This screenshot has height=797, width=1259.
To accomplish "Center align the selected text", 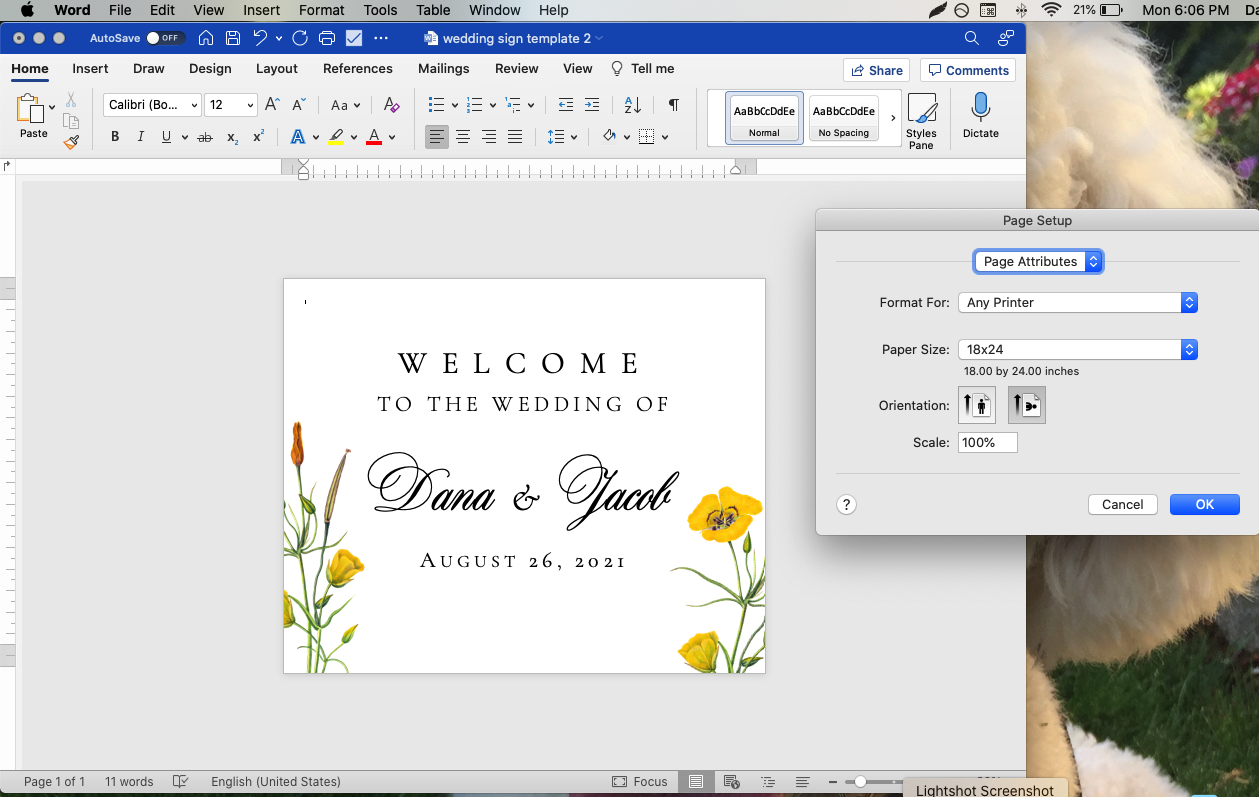I will 462,136.
